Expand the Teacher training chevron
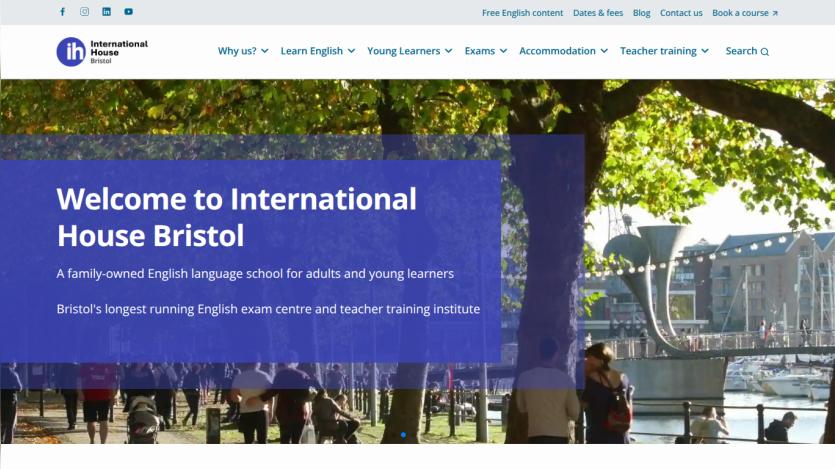Viewport: 835px width, 469px height. pos(705,51)
